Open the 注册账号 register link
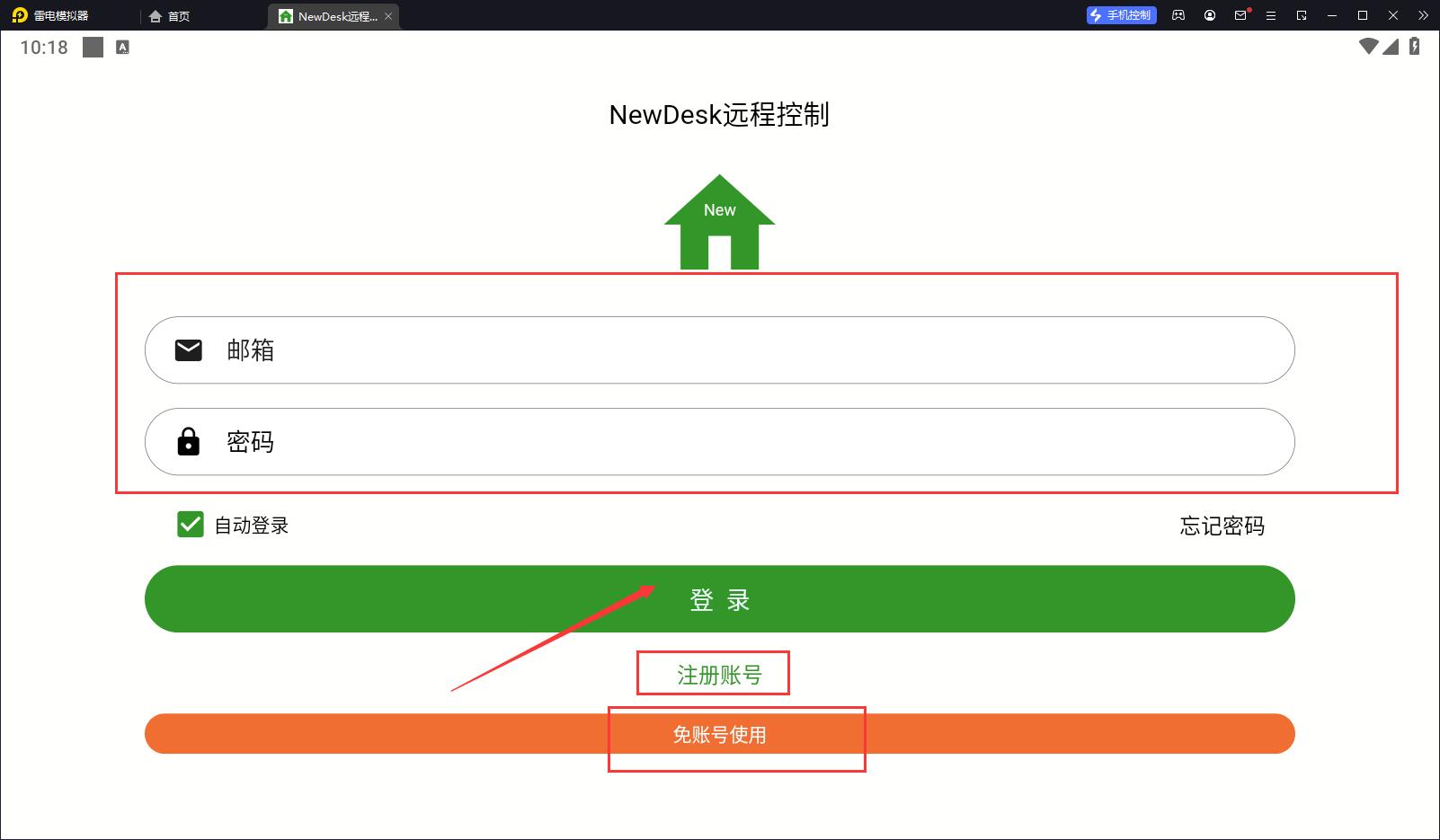1440x840 pixels. 719,675
